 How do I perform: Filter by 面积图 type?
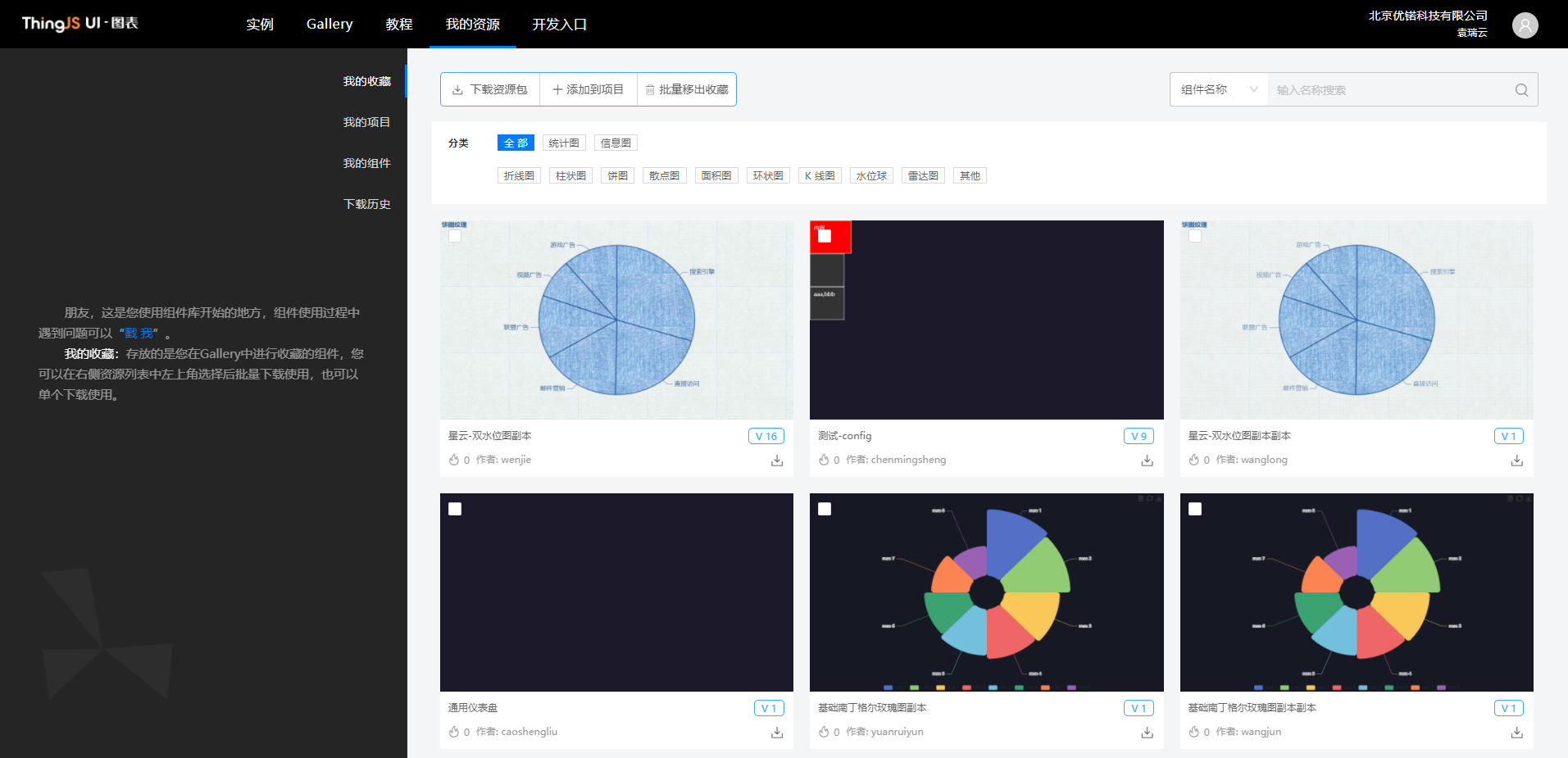pos(716,175)
